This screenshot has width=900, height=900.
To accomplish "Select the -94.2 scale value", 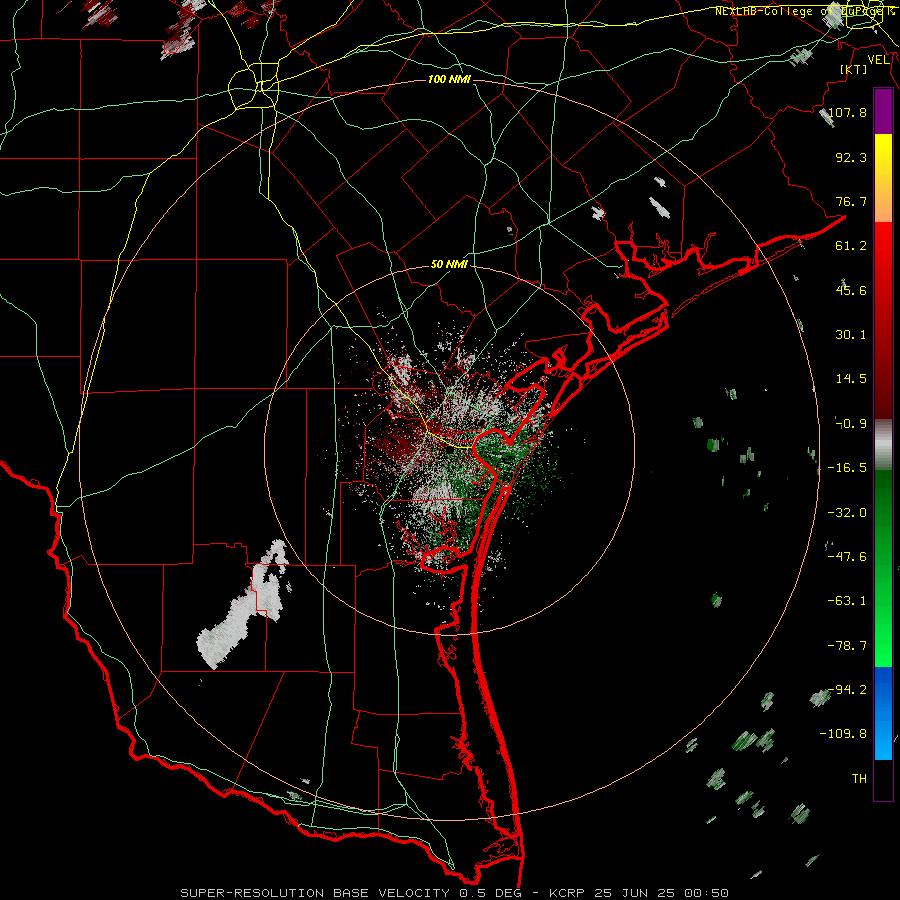I will pyautogui.click(x=847, y=690).
